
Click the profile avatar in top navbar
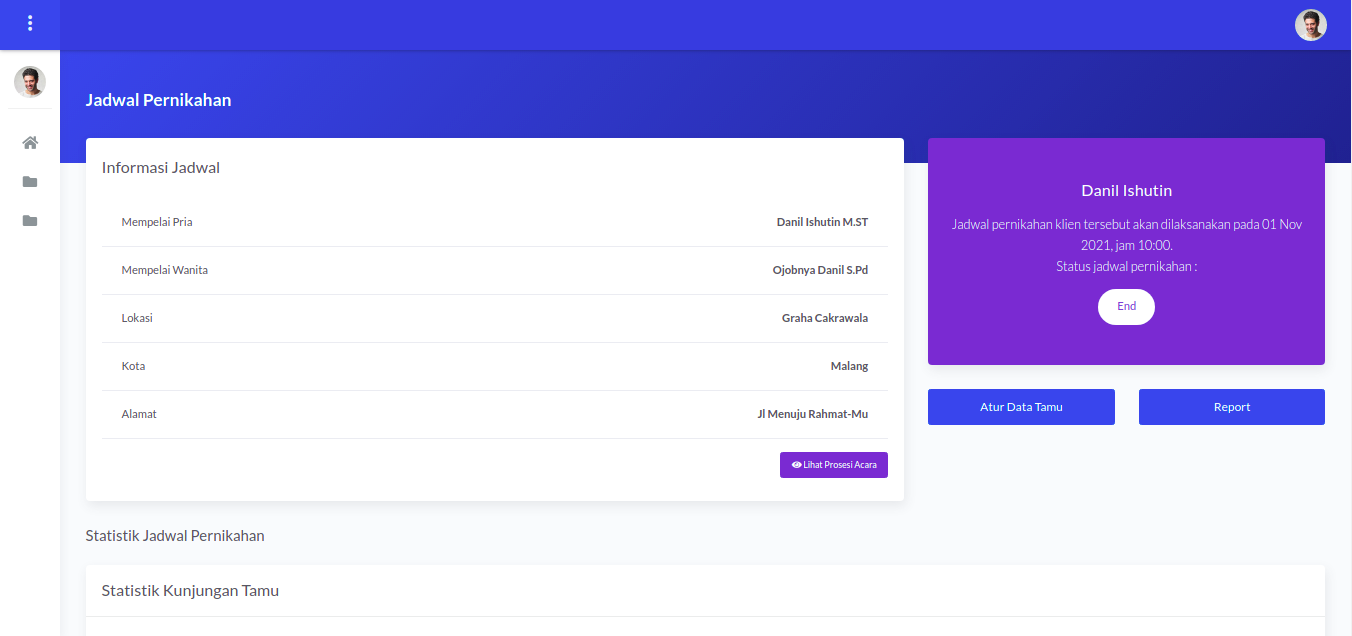[x=1310, y=25]
